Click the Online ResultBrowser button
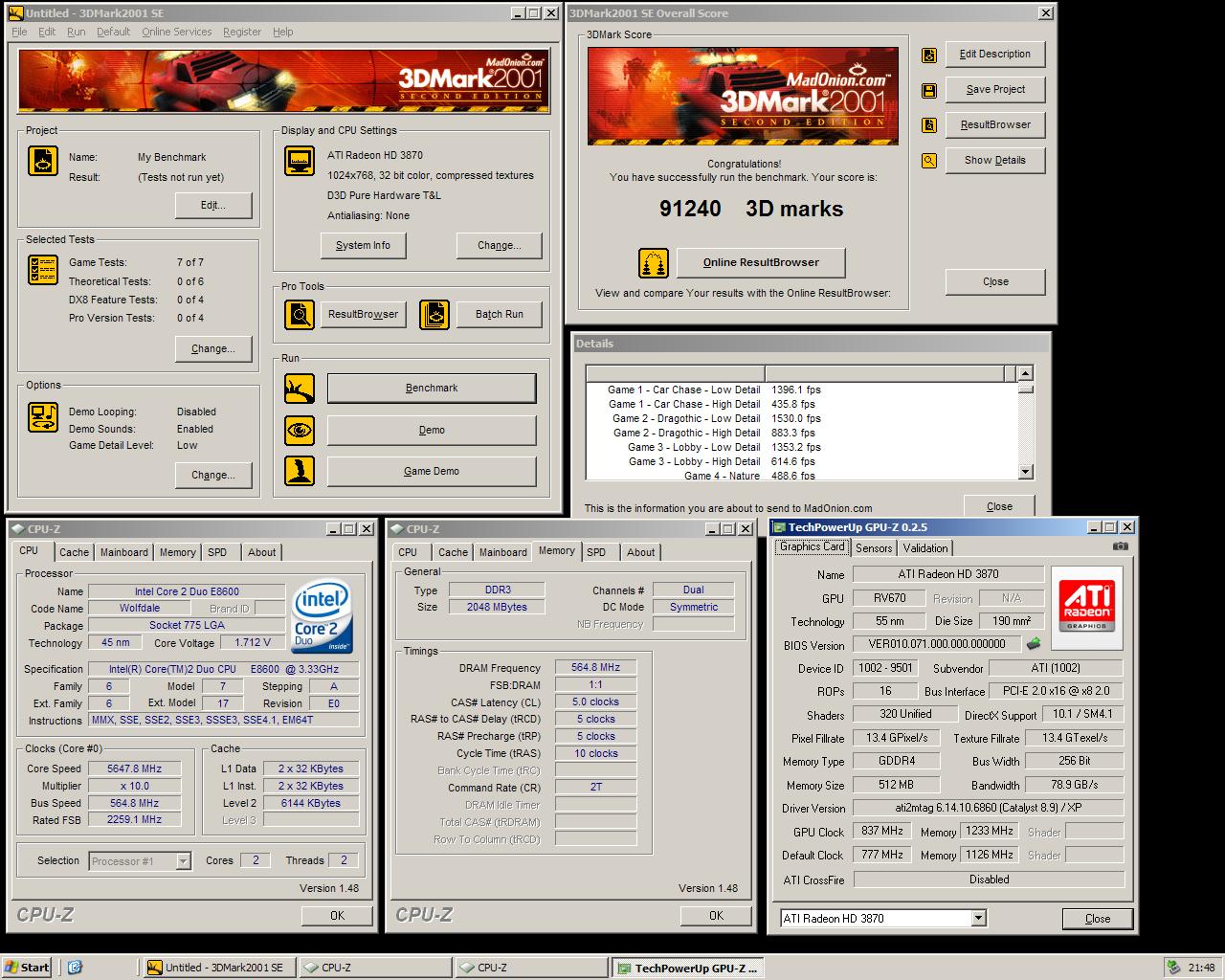 (x=761, y=262)
